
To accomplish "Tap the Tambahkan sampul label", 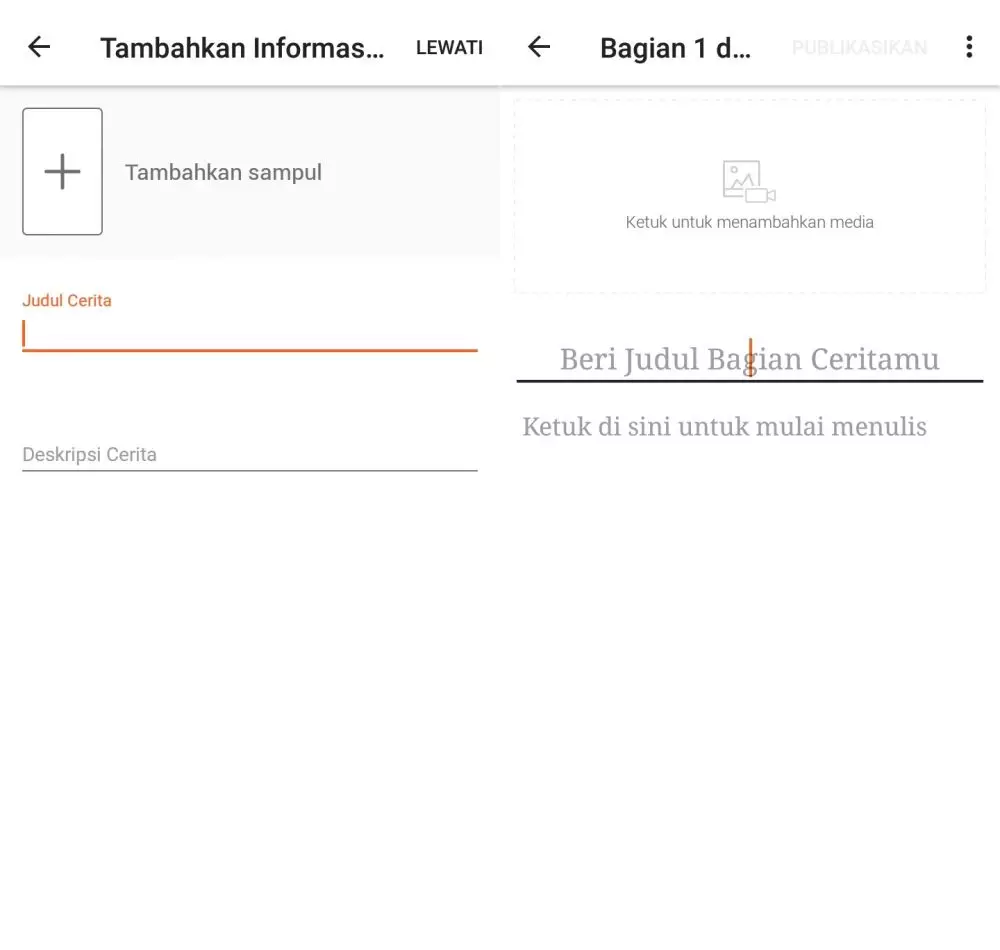I will [x=223, y=172].
